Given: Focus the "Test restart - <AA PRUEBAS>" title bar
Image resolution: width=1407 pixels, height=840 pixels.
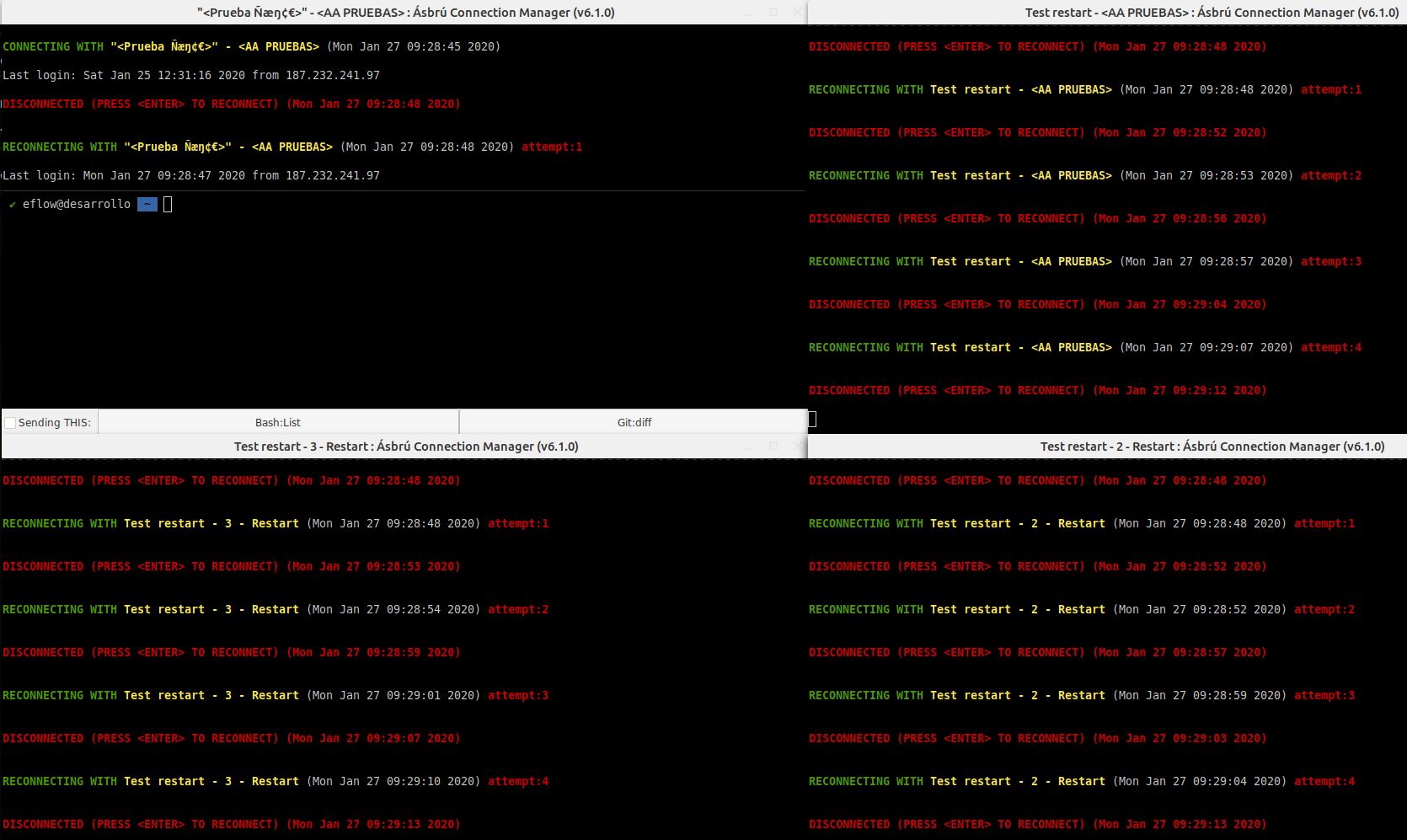Looking at the screenshot, I should click(x=1213, y=13).
